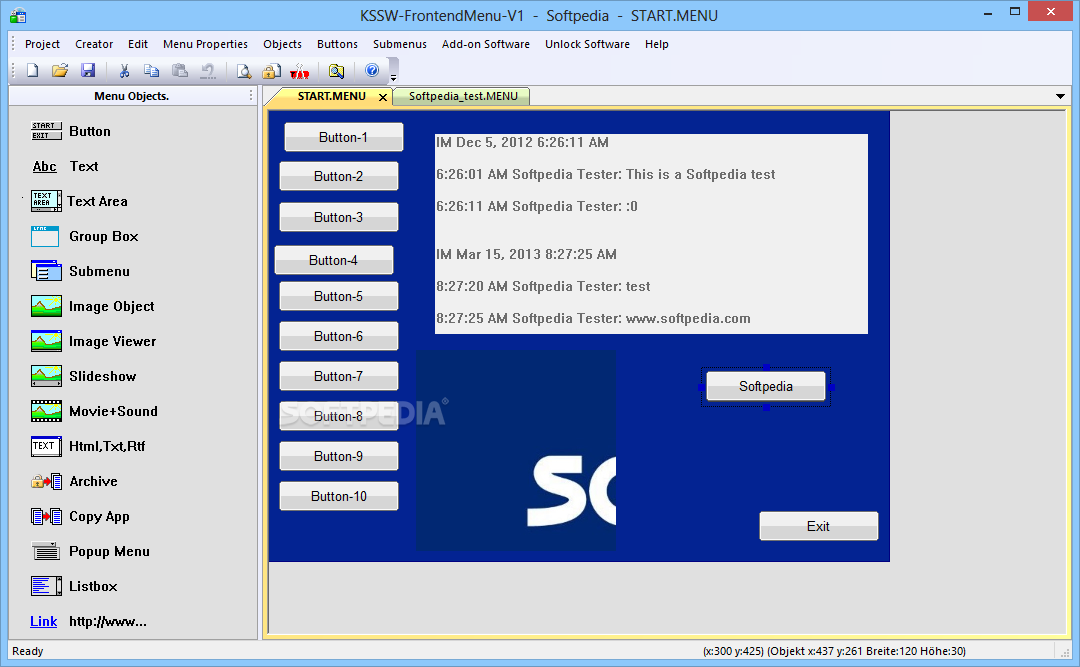This screenshot has height=667, width=1080.
Task: Click the Ready status text
Action: 28,651
